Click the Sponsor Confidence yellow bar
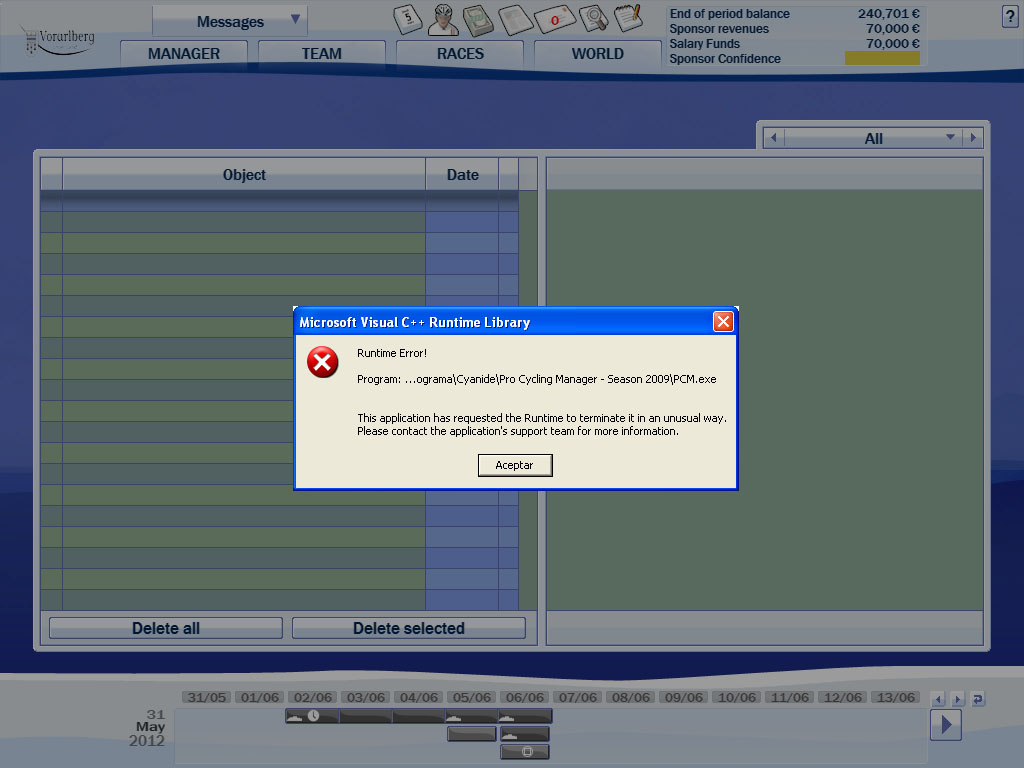The image size is (1024, 768). coord(881,59)
